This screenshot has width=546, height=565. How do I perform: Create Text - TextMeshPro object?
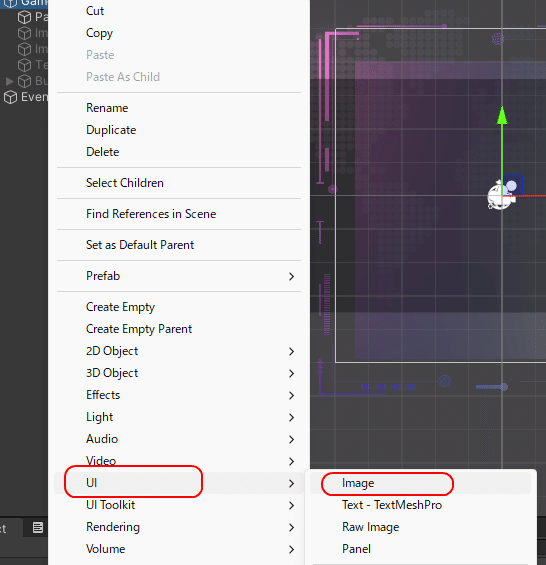[x=420, y=505]
